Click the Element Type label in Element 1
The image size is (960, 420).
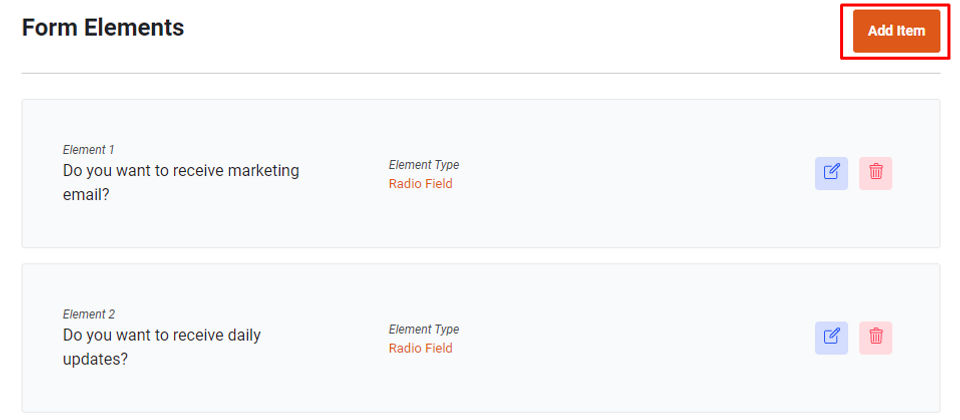(424, 165)
